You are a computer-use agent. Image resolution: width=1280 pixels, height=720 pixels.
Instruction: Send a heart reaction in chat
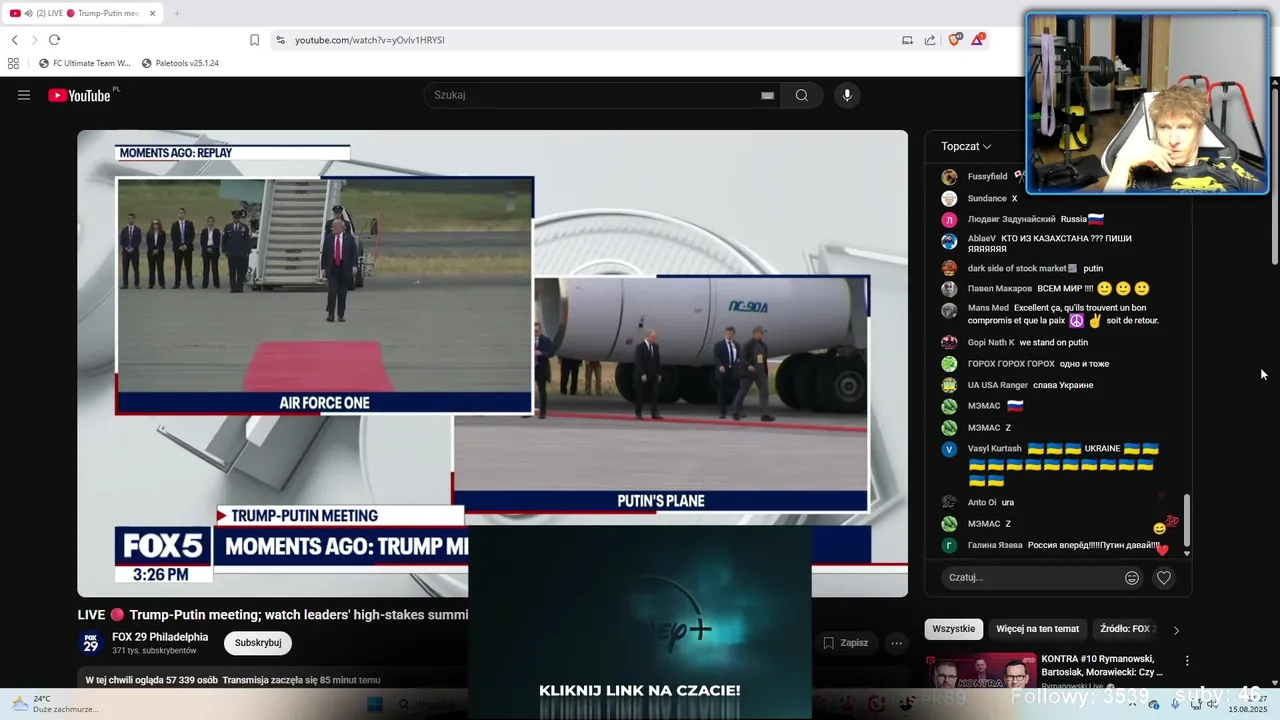[1164, 577]
